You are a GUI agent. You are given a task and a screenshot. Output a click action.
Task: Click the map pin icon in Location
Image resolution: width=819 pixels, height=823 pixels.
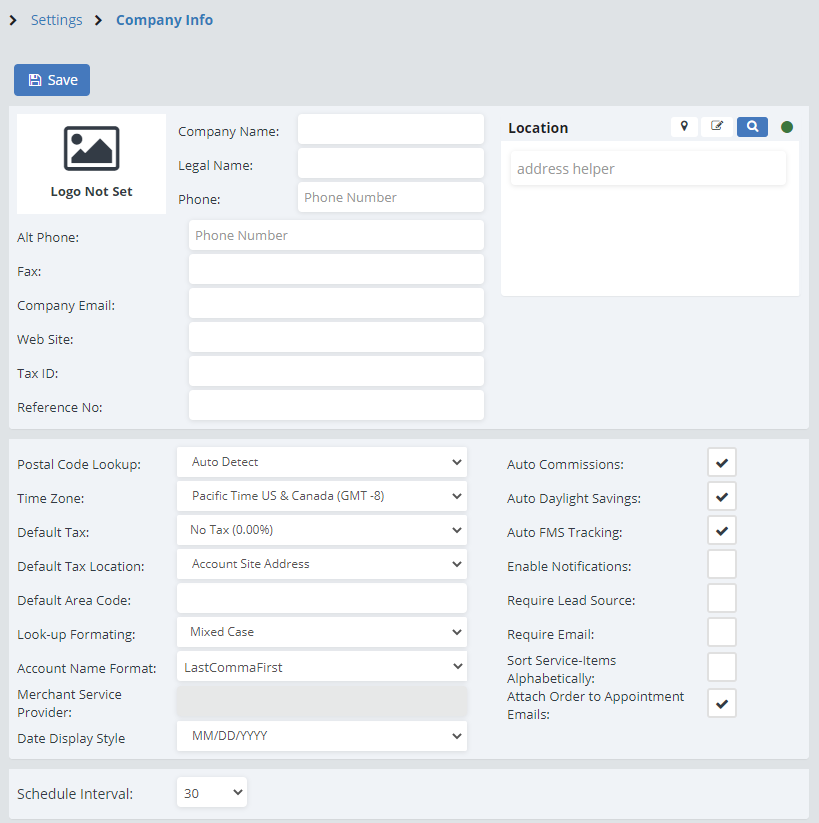[684, 127]
